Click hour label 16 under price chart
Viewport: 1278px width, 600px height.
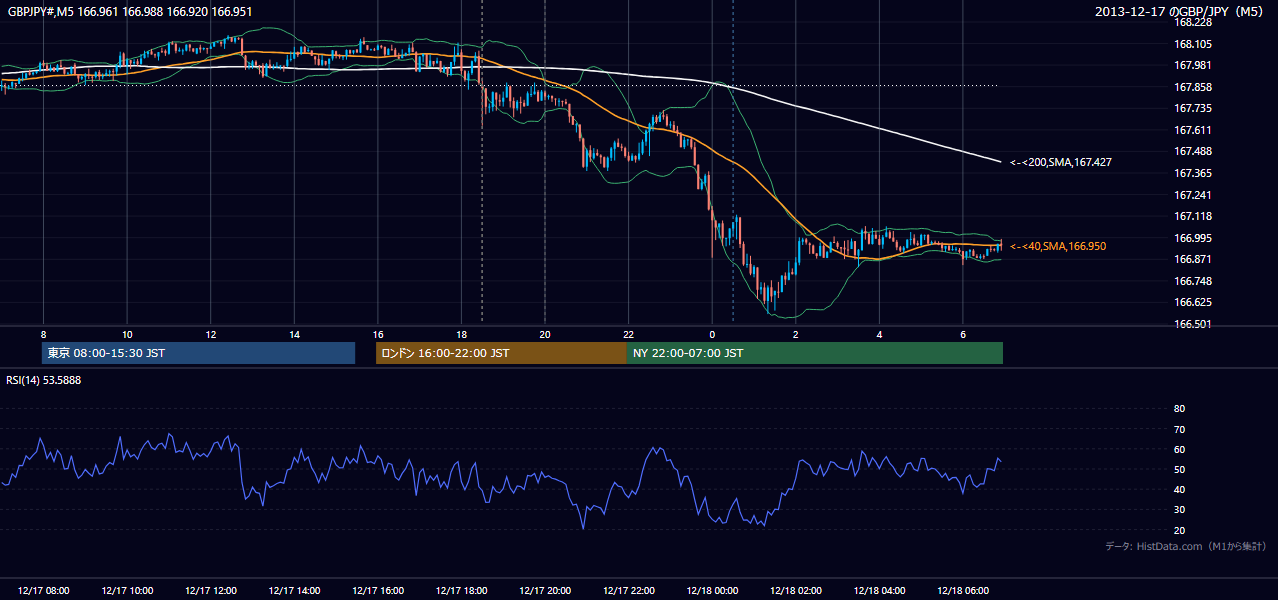378,334
